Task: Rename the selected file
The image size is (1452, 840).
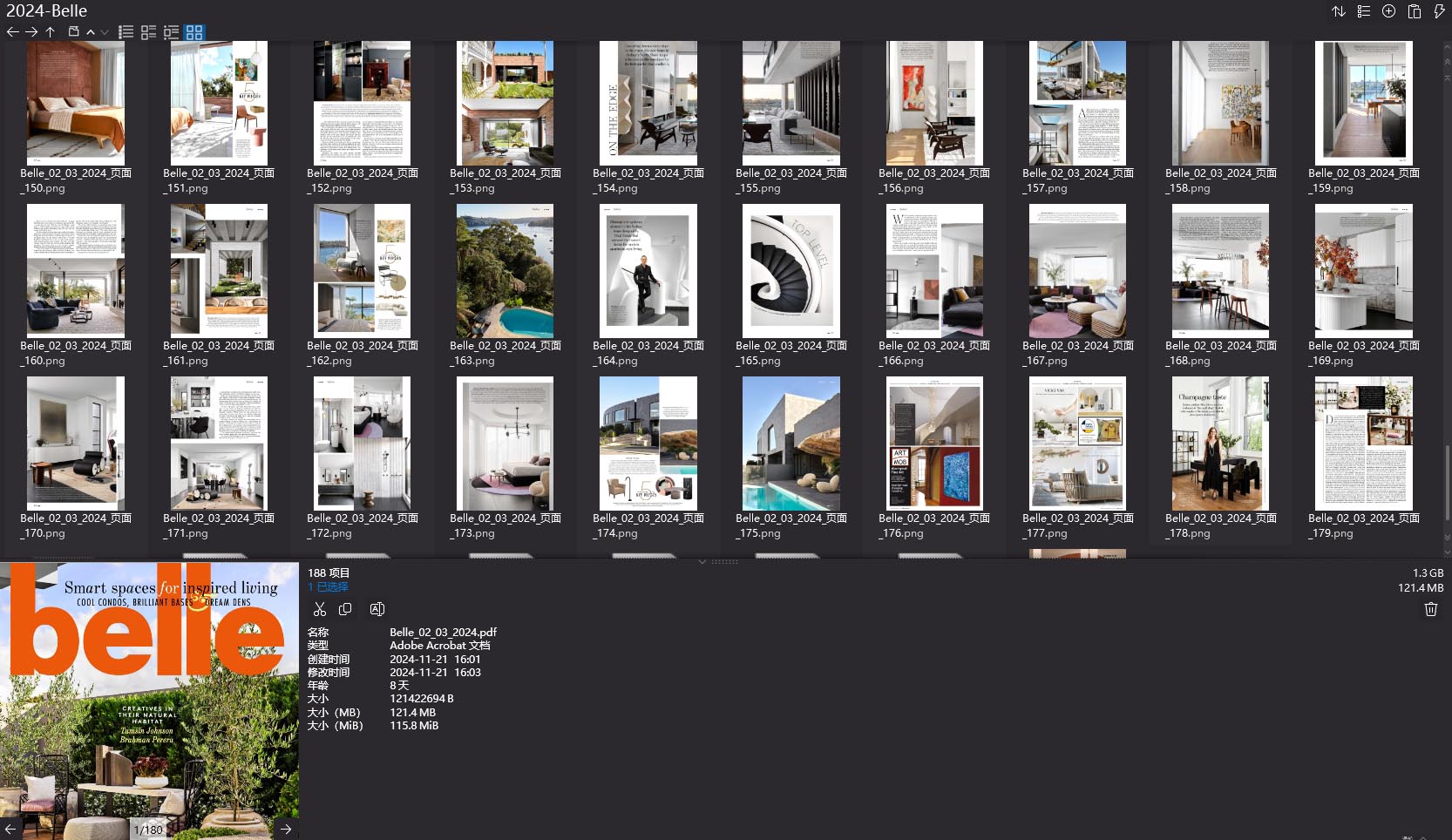Action: (x=377, y=609)
